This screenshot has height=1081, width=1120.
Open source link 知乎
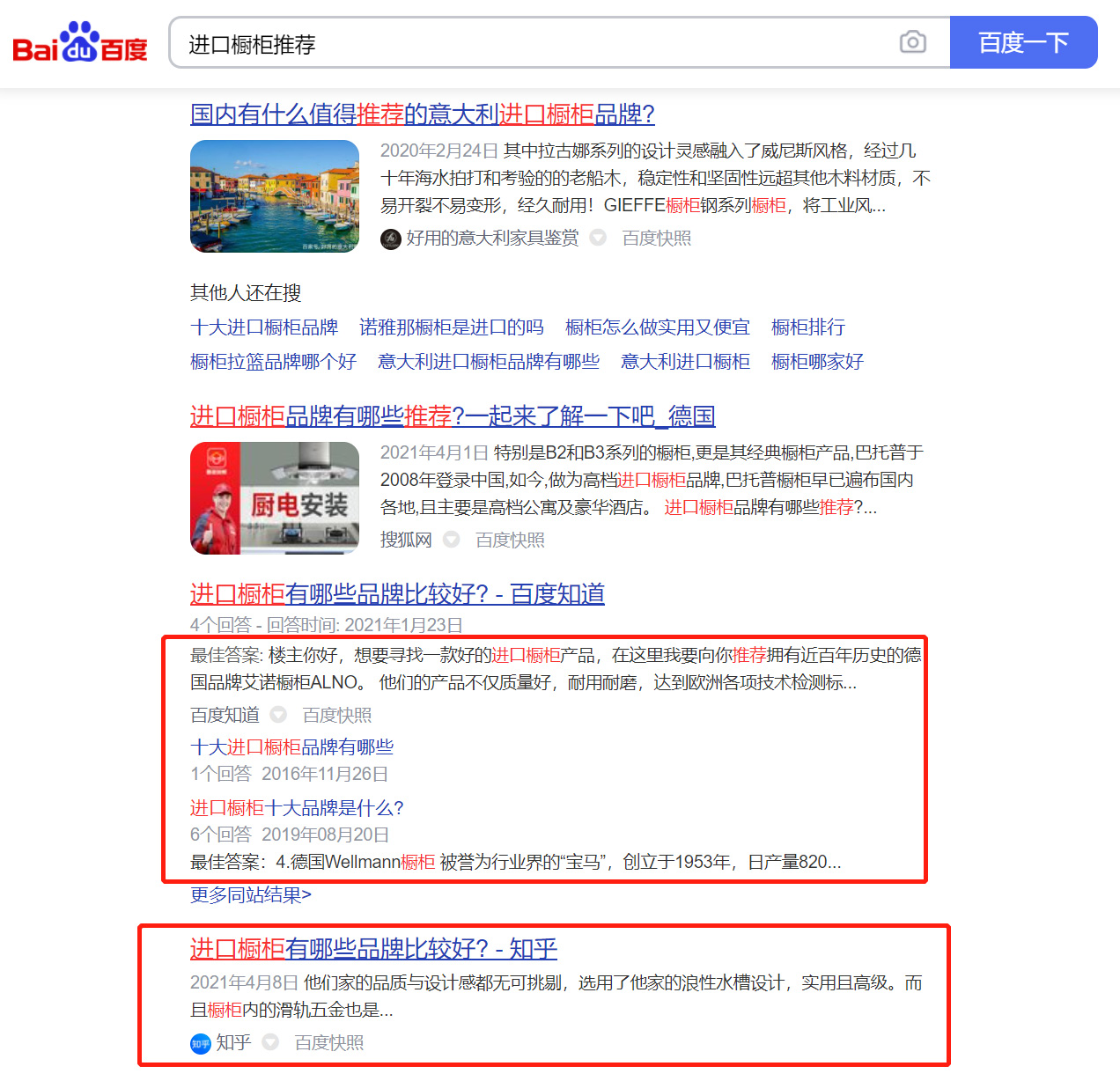(233, 1043)
